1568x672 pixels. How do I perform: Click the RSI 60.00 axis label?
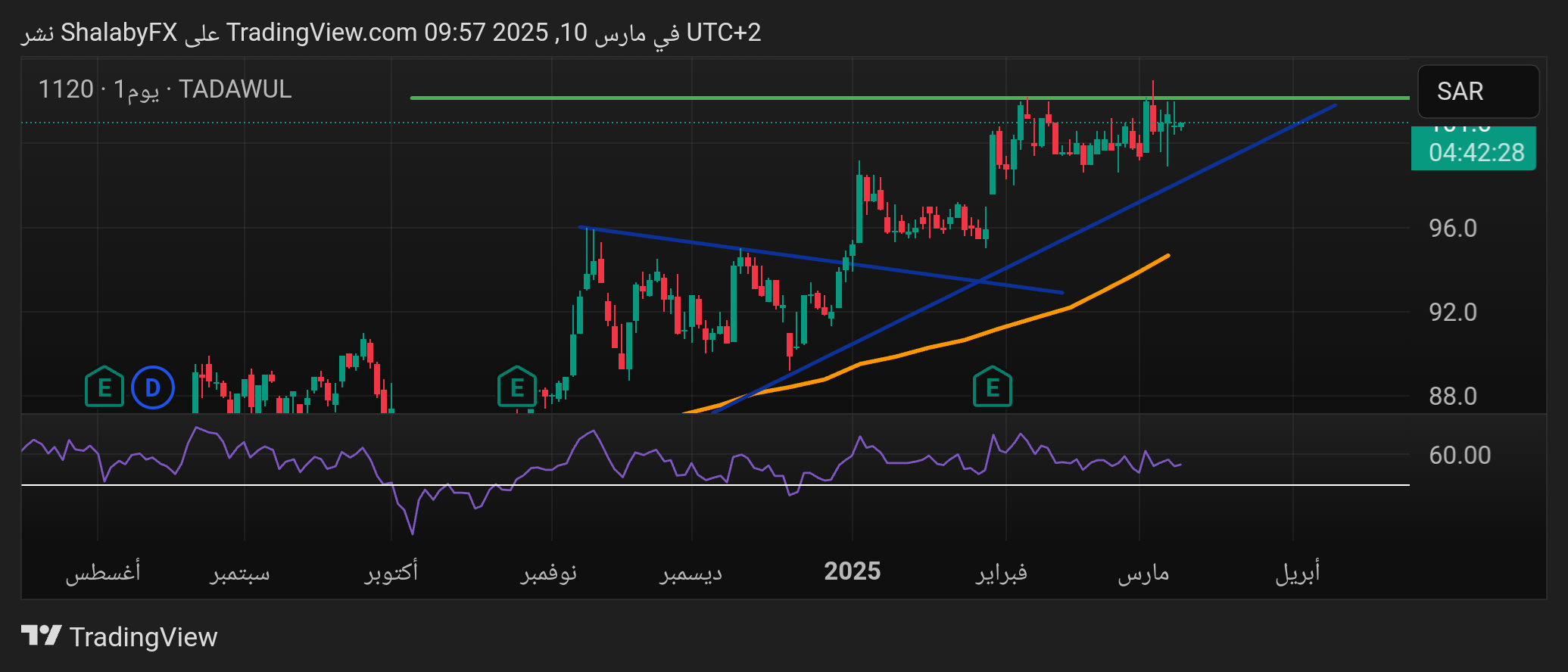[1460, 455]
